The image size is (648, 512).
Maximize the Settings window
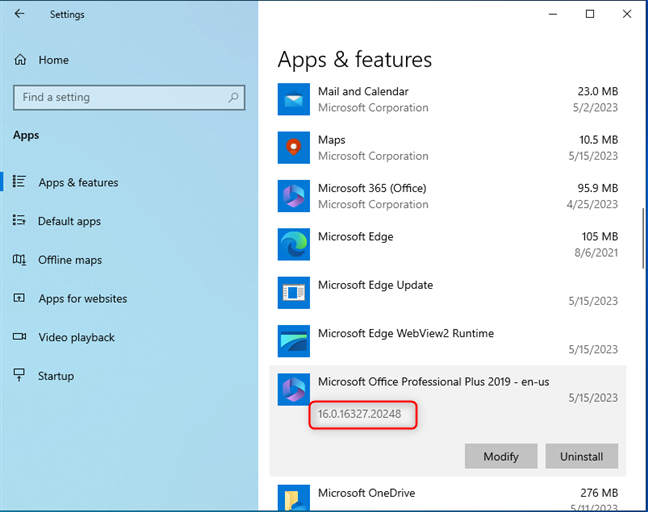pyautogui.click(x=590, y=14)
